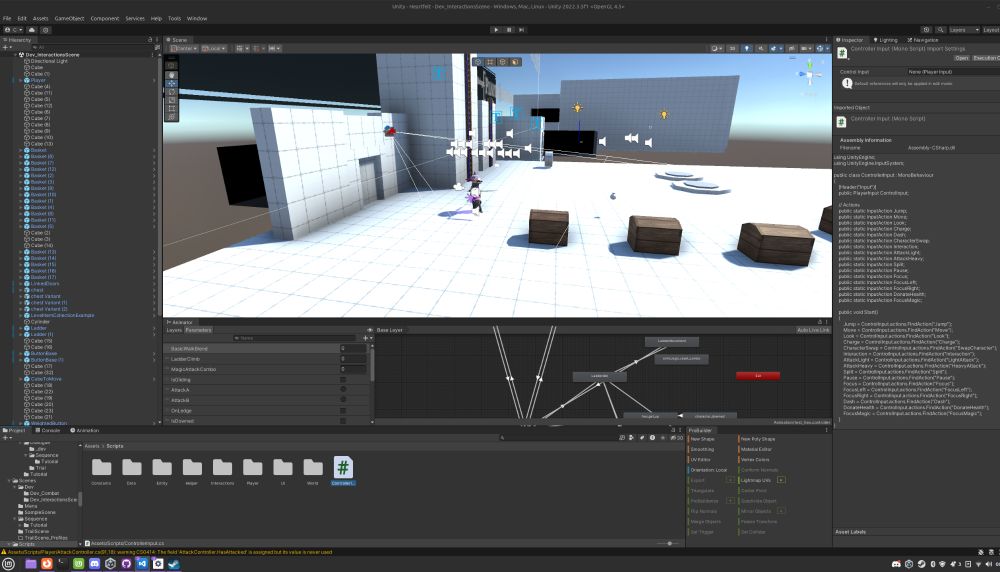The width and height of the screenshot is (1000, 572).
Task: Toggle the OnLedge parameter checkbox
Action: pyautogui.click(x=343, y=411)
